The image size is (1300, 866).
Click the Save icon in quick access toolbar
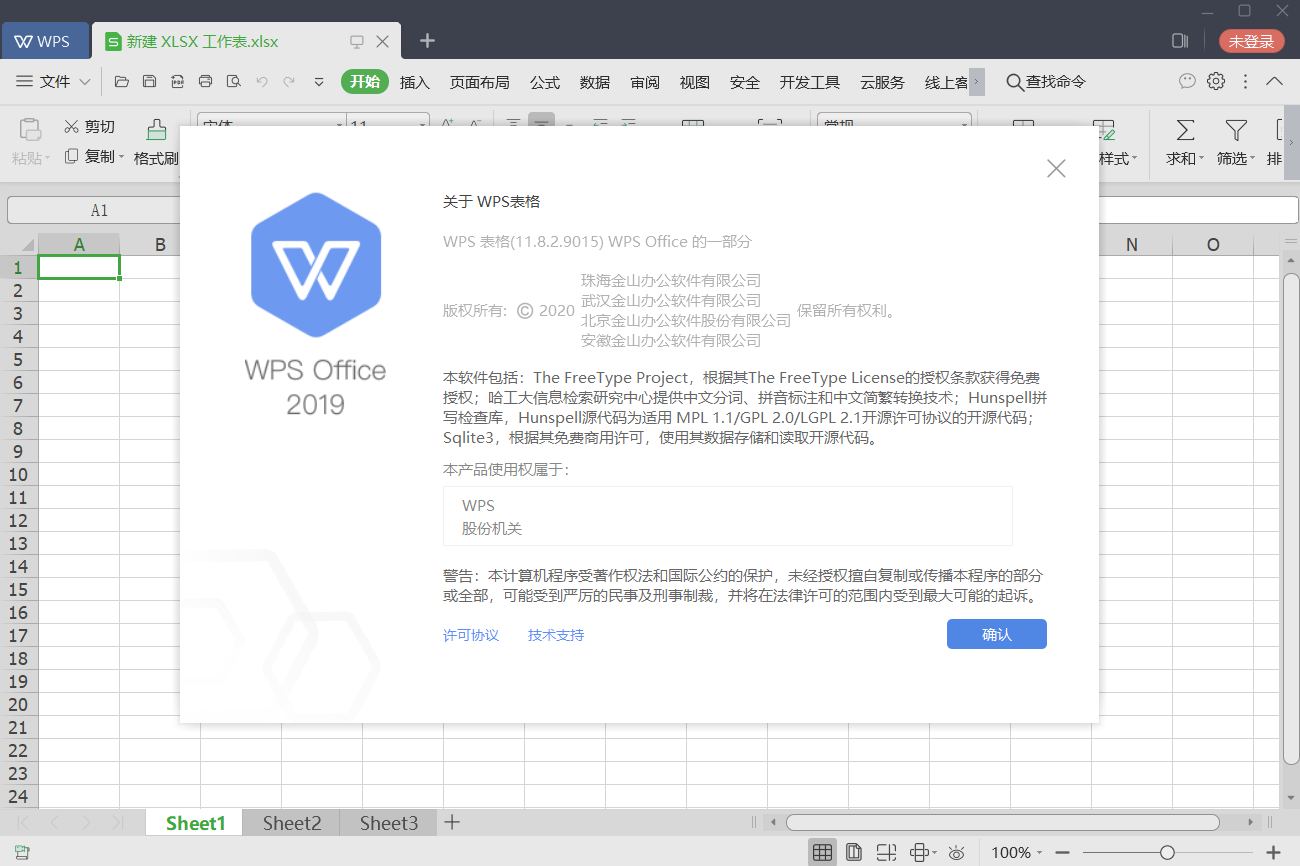150,82
